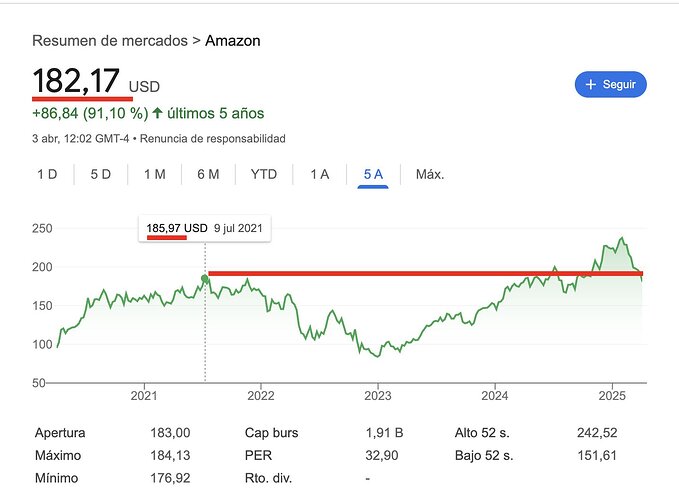The height and width of the screenshot is (500, 679).
Task: Show the 1 A chart range
Action: point(319,174)
